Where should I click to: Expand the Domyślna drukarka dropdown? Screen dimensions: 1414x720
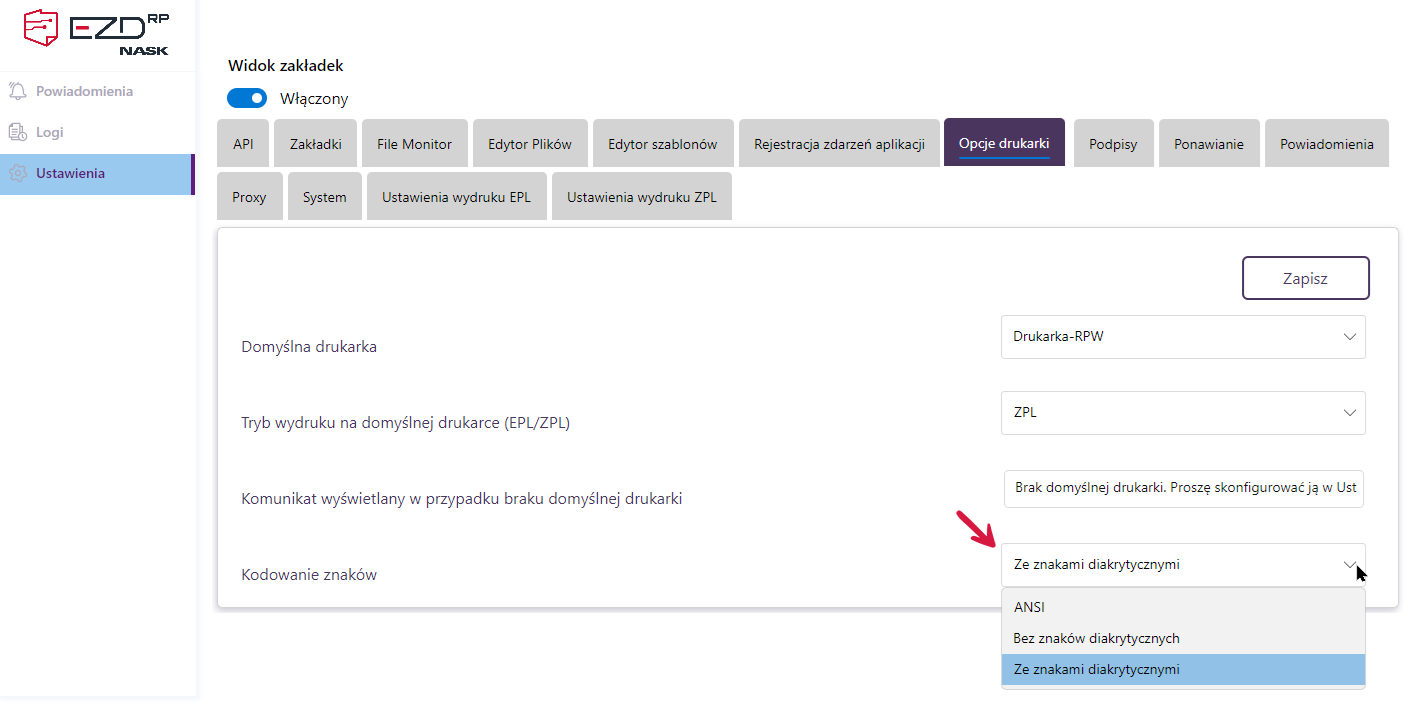coord(1182,337)
